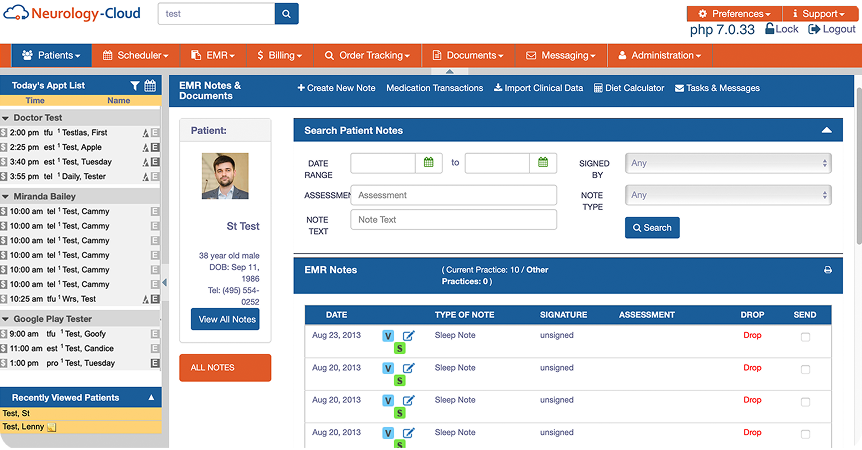Click the search magnifier button at top
The height and width of the screenshot is (450, 862).
pos(286,14)
